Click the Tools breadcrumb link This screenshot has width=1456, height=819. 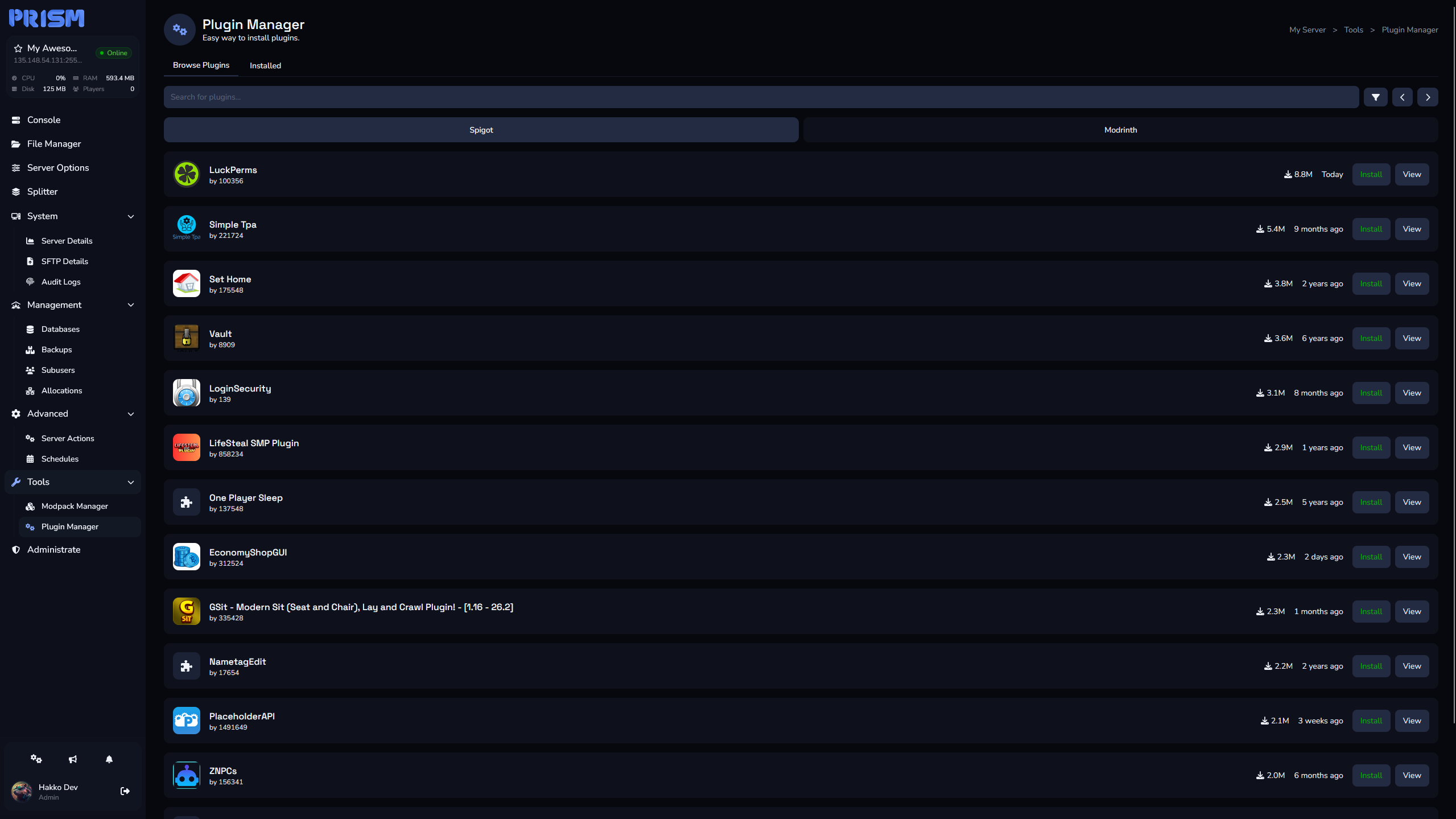tap(1354, 30)
